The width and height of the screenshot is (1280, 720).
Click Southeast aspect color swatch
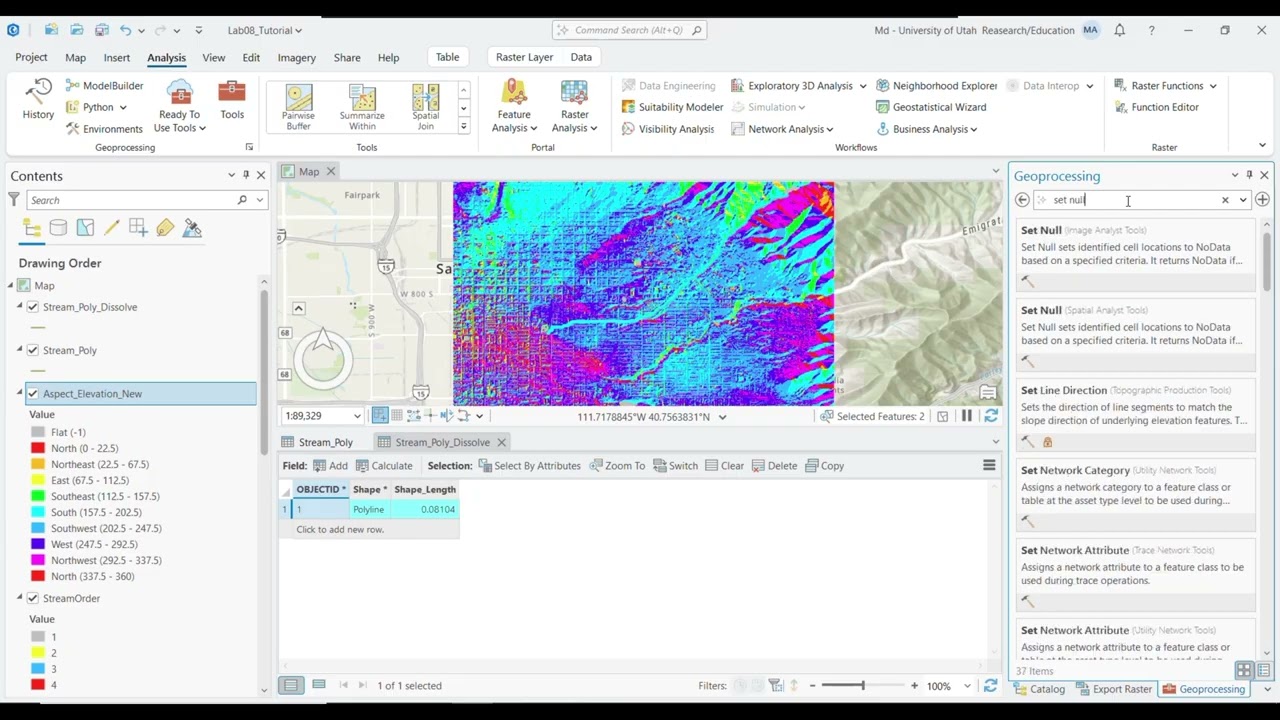(x=38, y=496)
